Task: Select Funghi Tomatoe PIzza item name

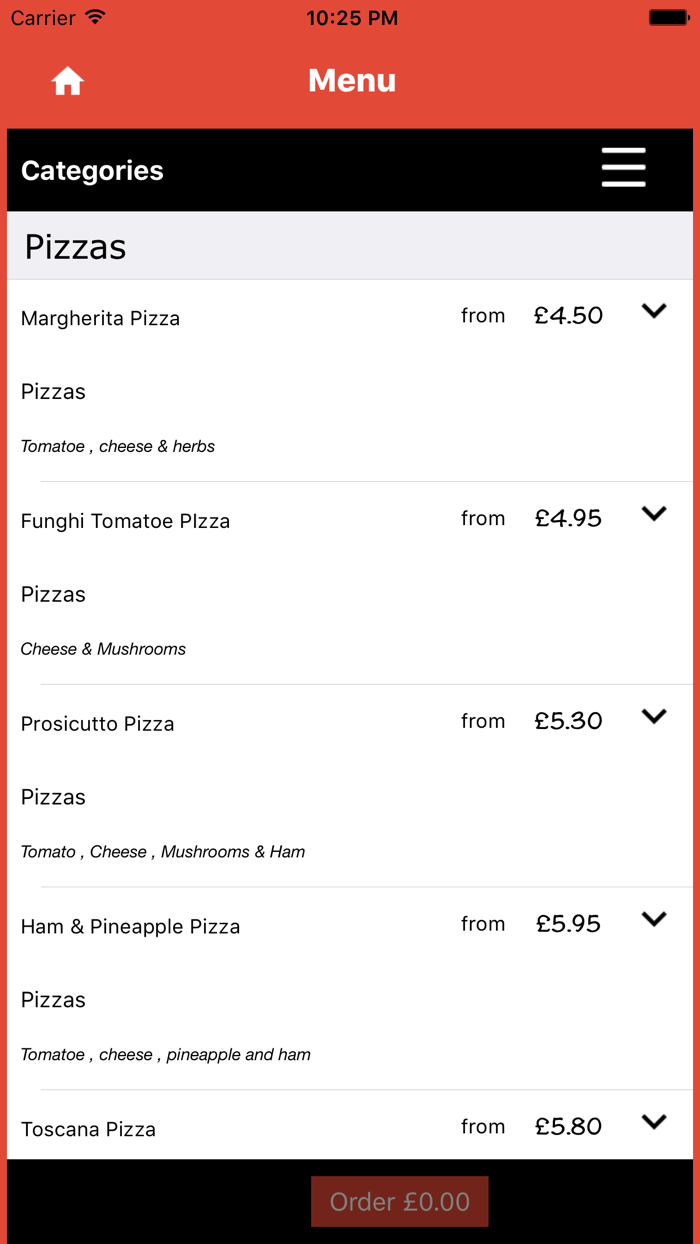Action: [x=125, y=521]
